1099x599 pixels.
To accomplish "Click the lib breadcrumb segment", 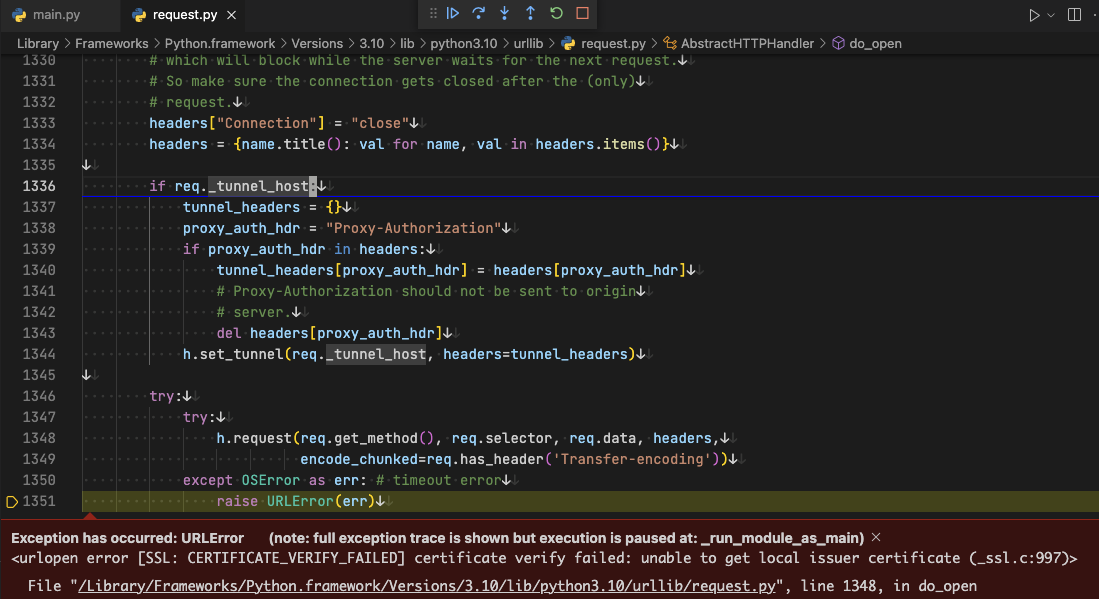I will click(407, 43).
